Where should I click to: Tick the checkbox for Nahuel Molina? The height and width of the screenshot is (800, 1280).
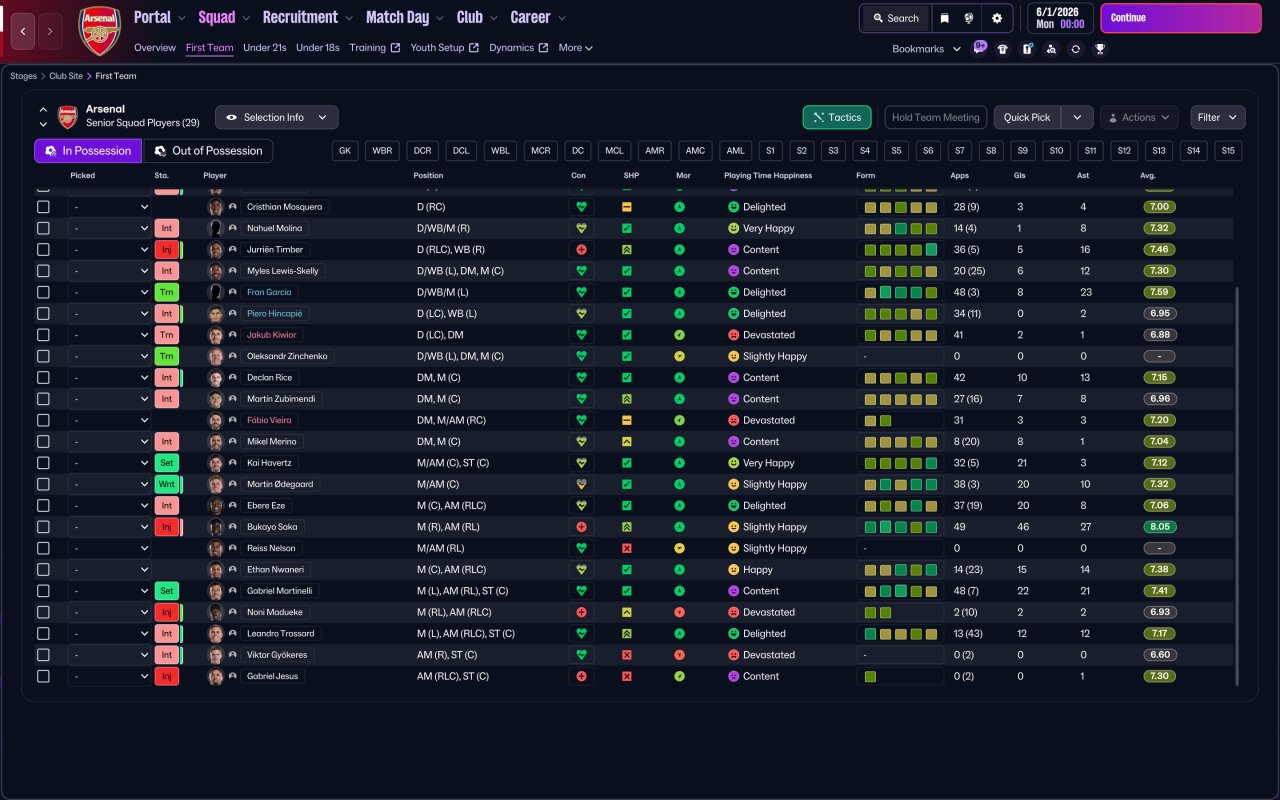43,228
